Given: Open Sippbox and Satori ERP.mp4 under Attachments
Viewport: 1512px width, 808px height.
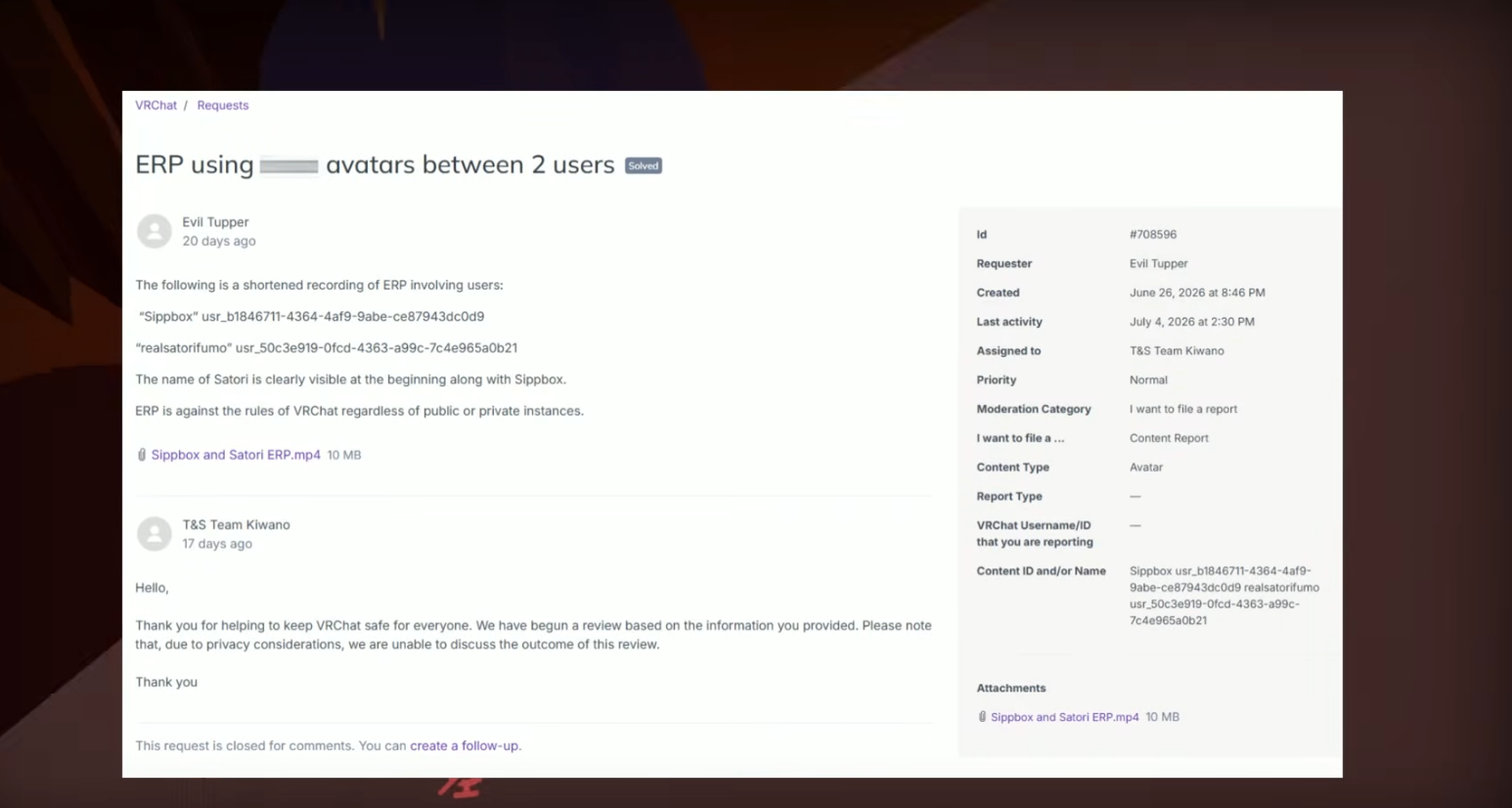Looking at the screenshot, I should [1064, 717].
